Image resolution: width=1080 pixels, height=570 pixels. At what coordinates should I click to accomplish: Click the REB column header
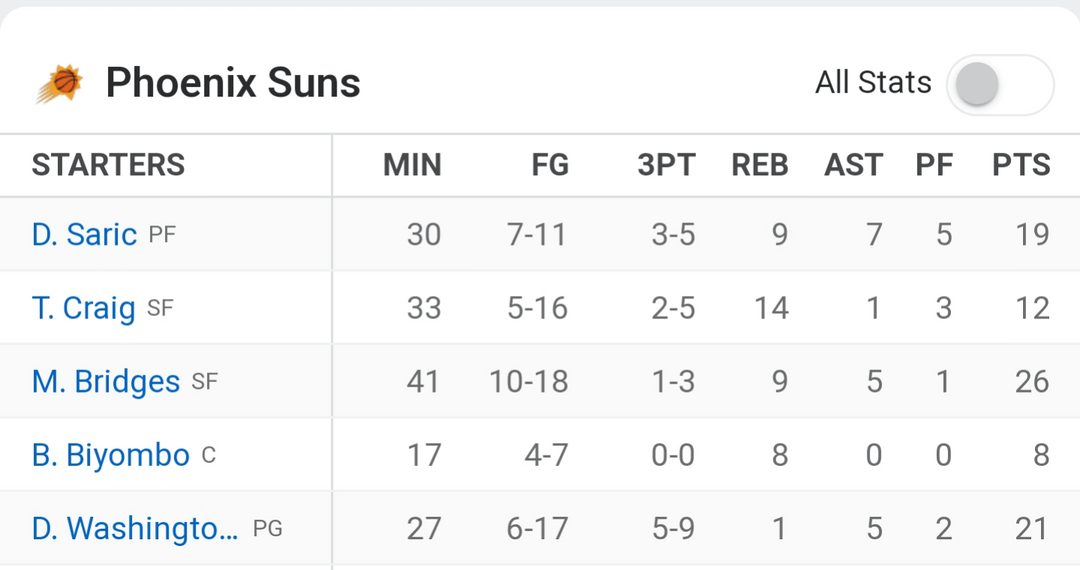(x=760, y=165)
